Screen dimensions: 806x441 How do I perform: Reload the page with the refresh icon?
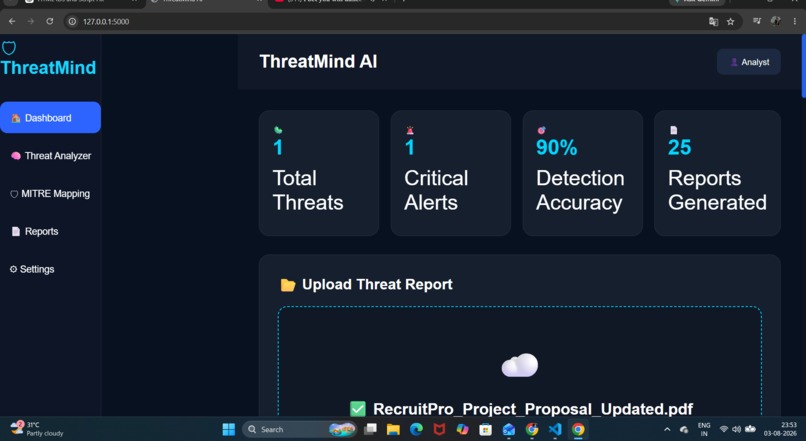point(50,22)
